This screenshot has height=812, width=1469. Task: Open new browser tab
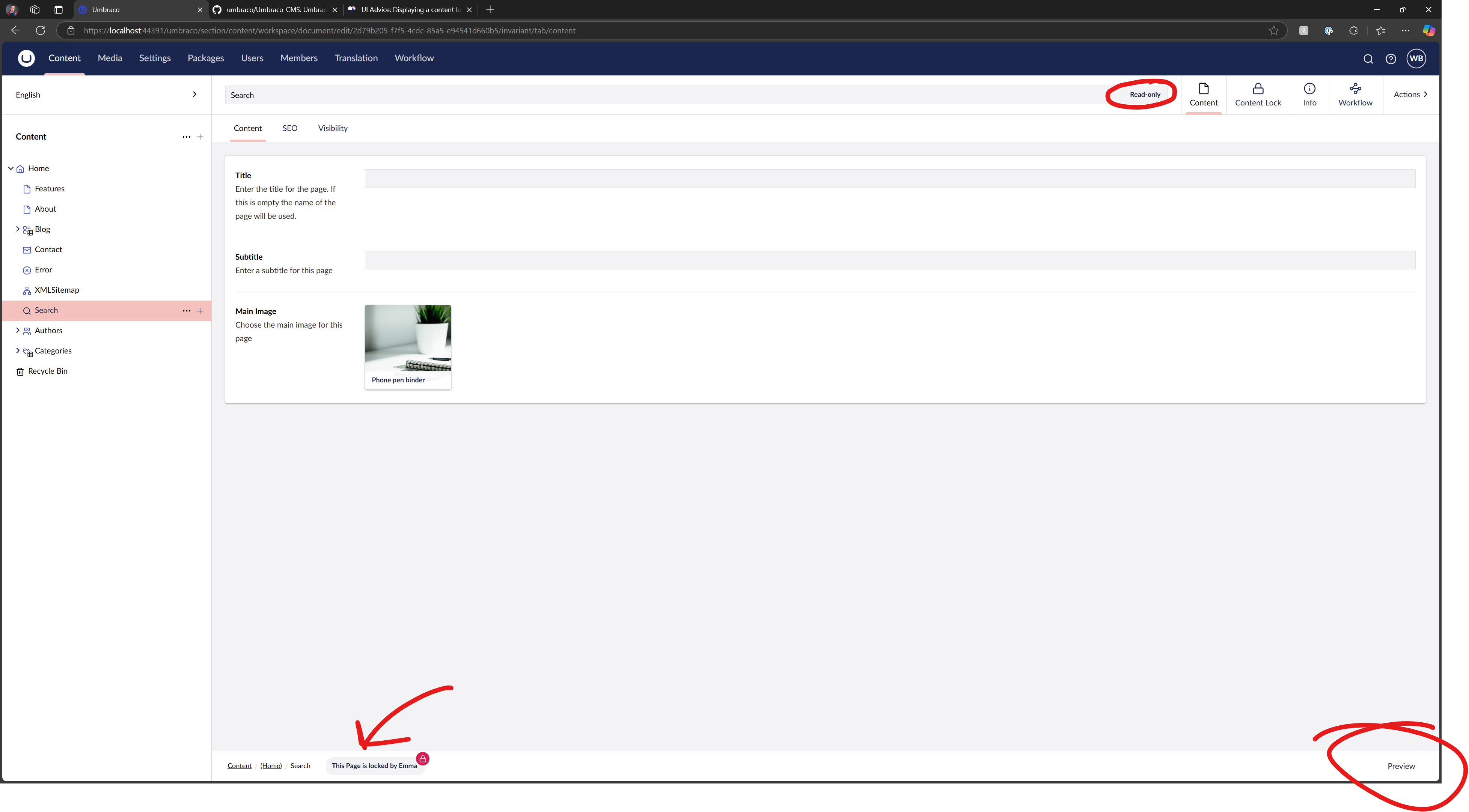click(490, 10)
